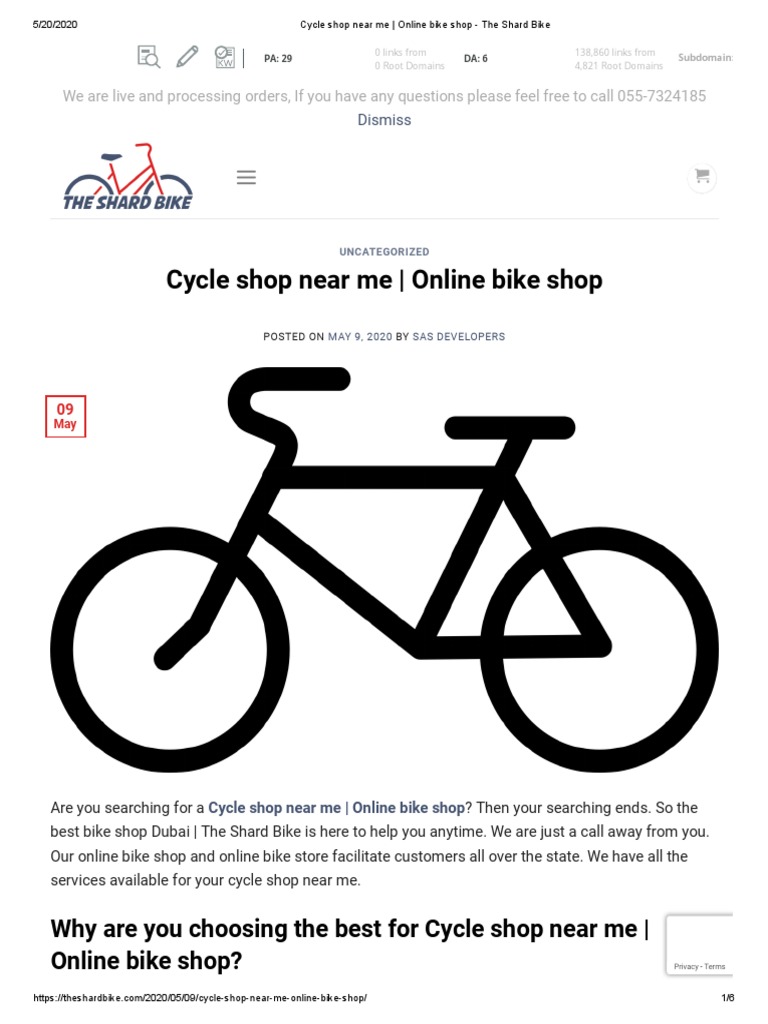This screenshot has width=768, height=1024.
Task: Open the SAS DEVELOPERS author link
Action: 458,336
